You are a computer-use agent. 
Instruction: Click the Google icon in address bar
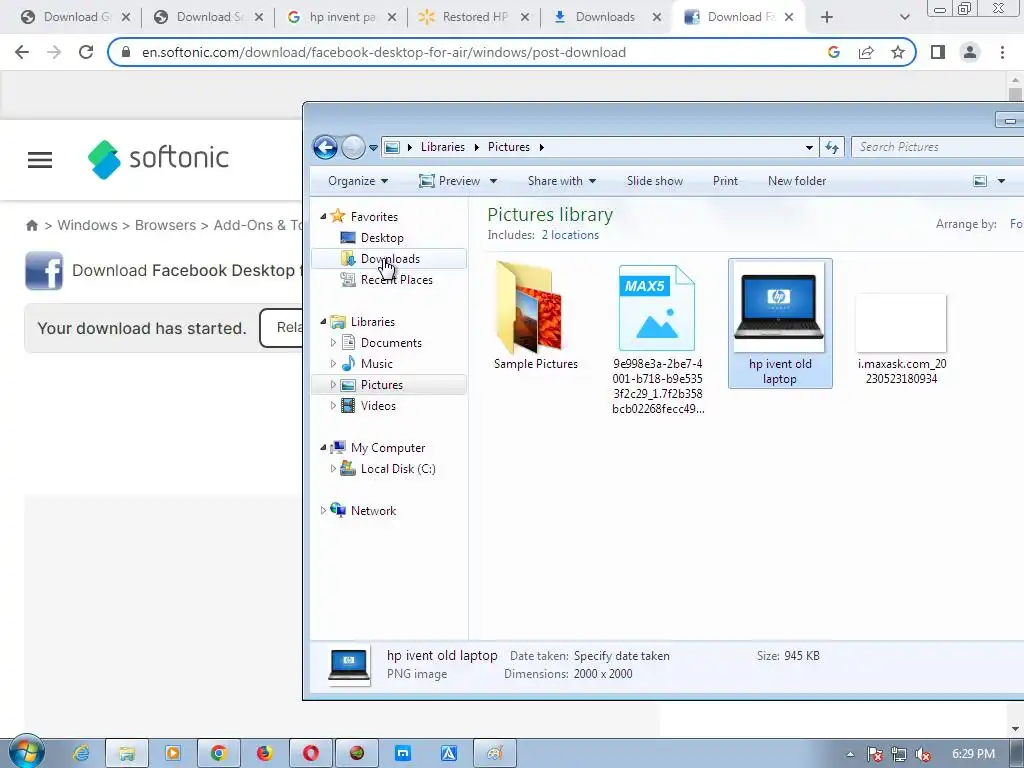point(833,52)
